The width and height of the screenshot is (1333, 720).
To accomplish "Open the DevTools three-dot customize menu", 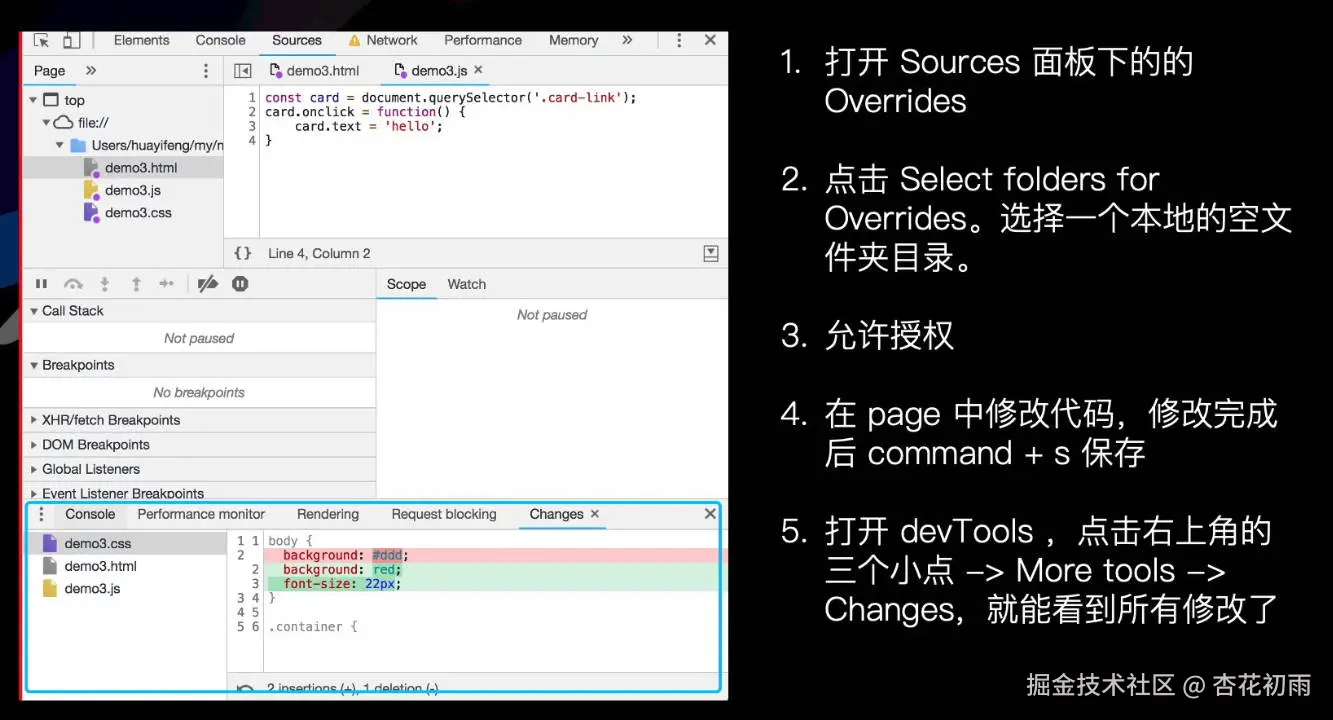I will tap(679, 41).
